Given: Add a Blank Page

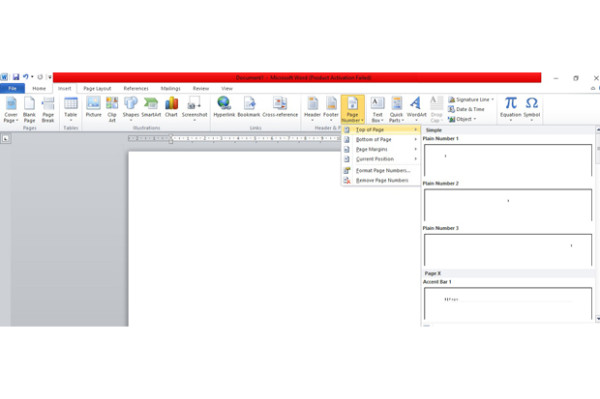Looking at the screenshot, I should click(x=29, y=109).
